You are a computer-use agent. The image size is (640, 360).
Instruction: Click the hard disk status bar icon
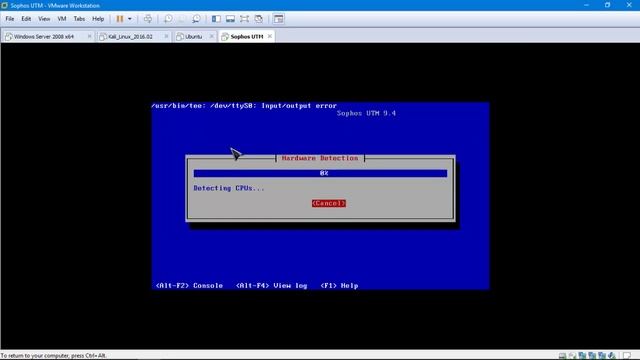(x=562, y=356)
